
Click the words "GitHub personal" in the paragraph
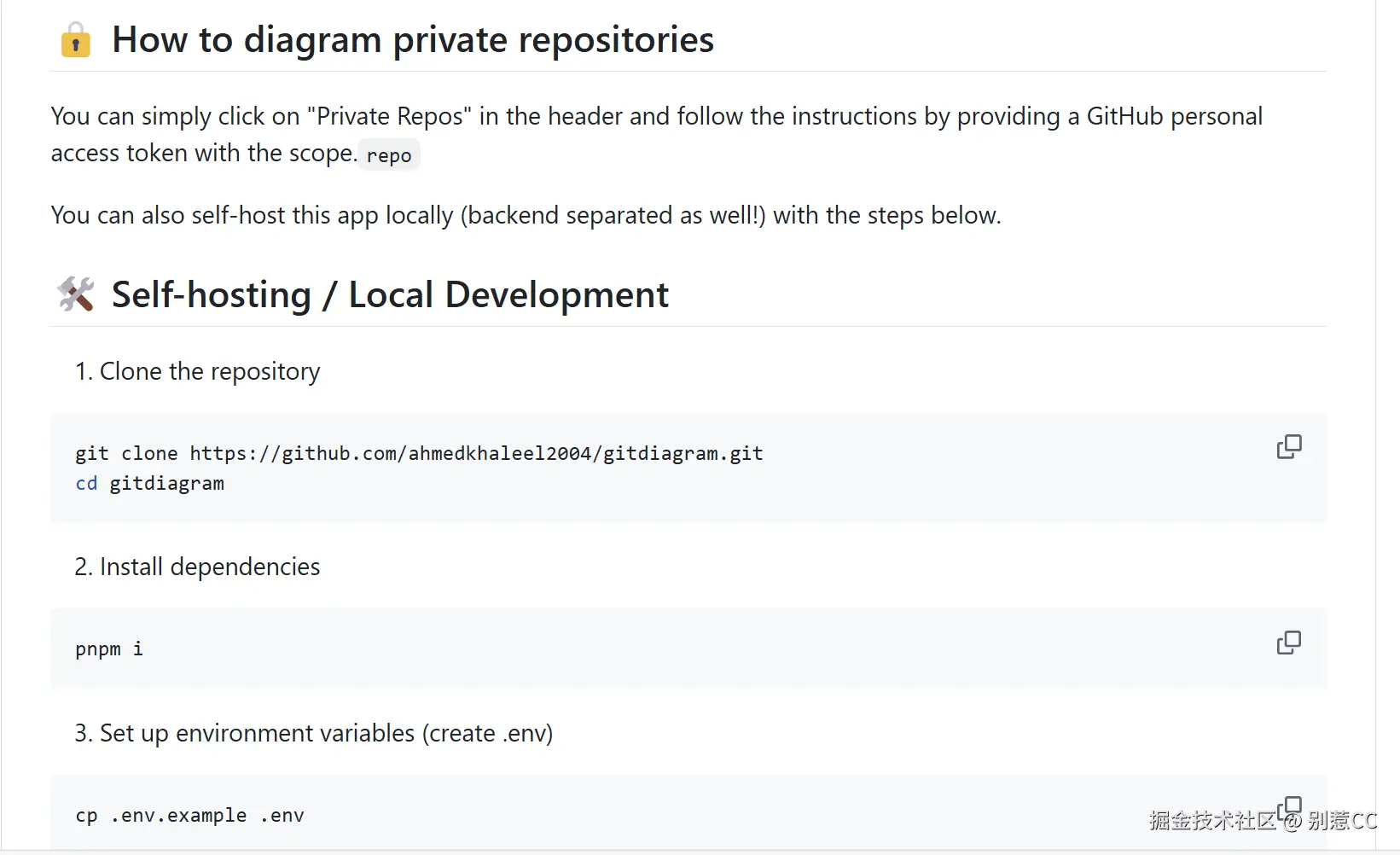pyautogui.click(x=1174, y=116)
